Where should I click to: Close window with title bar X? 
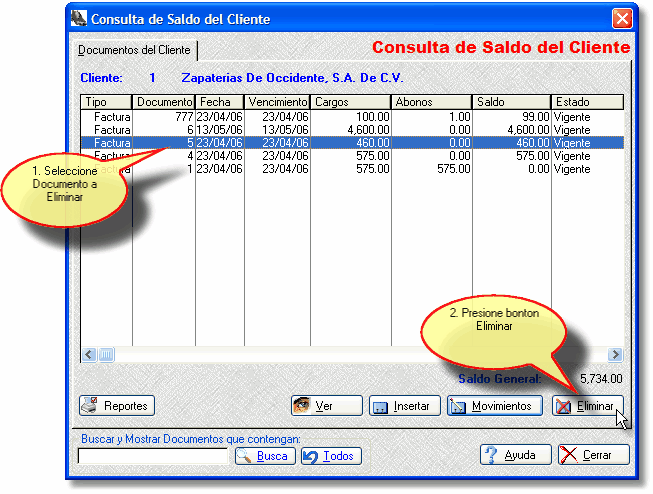coord(621,19)
